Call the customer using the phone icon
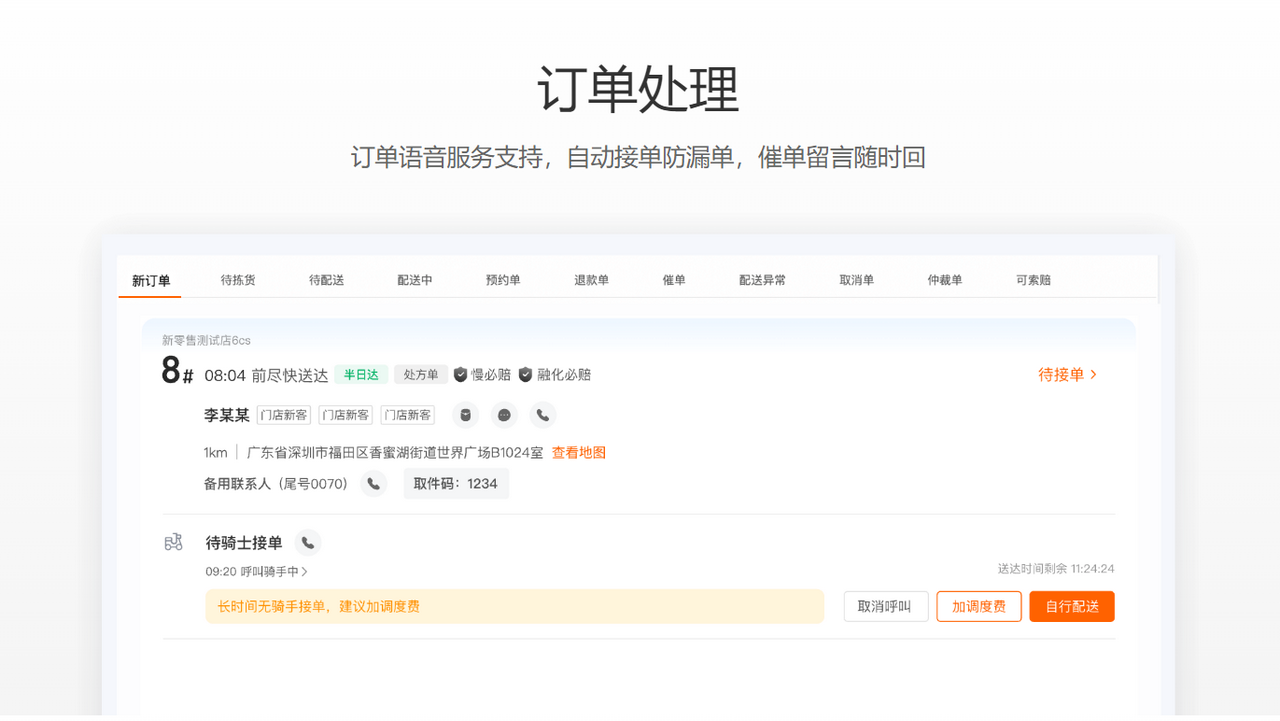 point(541,415)
